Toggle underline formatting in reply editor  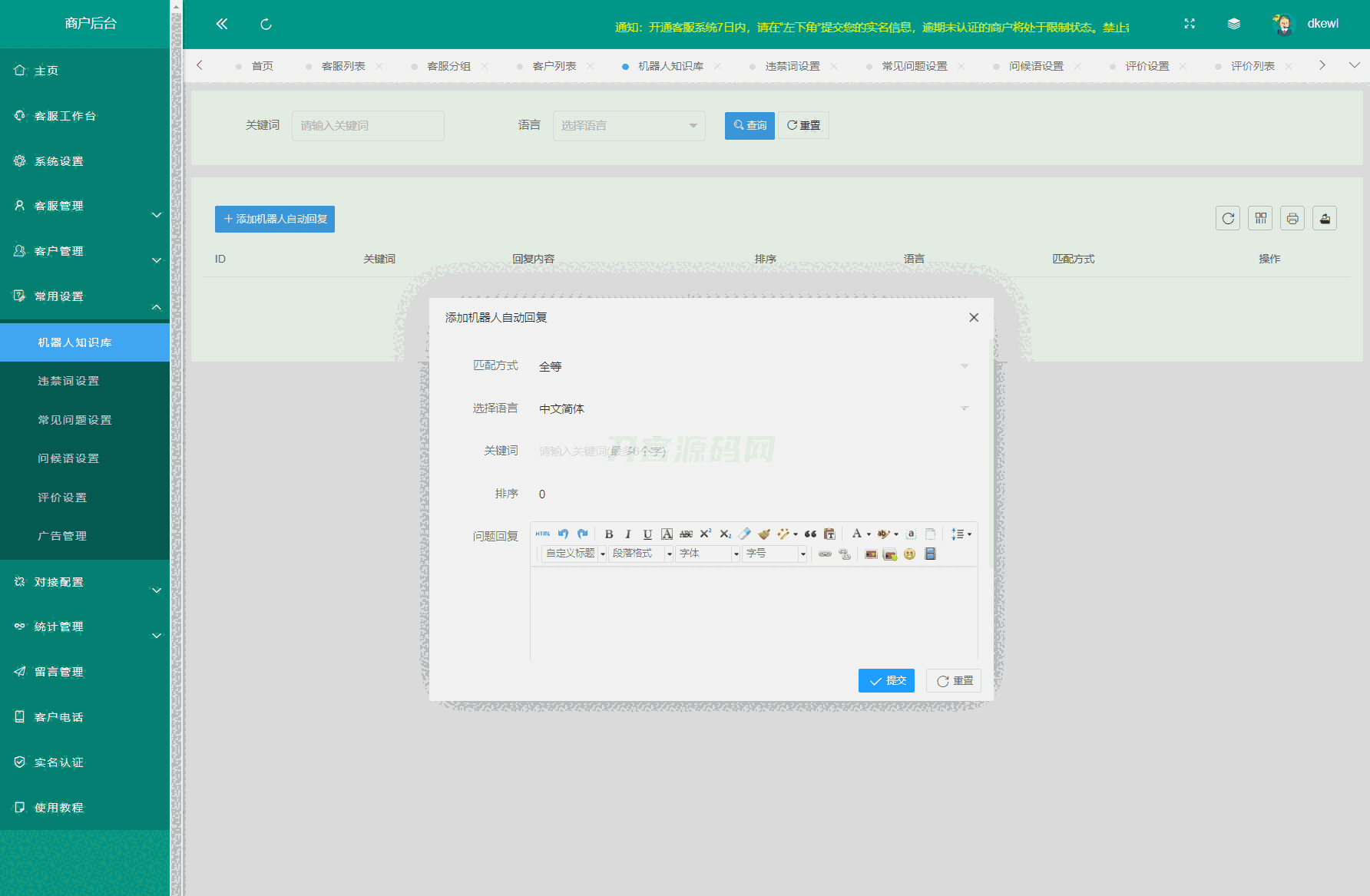pyautogui.click(x=647, y=534)
